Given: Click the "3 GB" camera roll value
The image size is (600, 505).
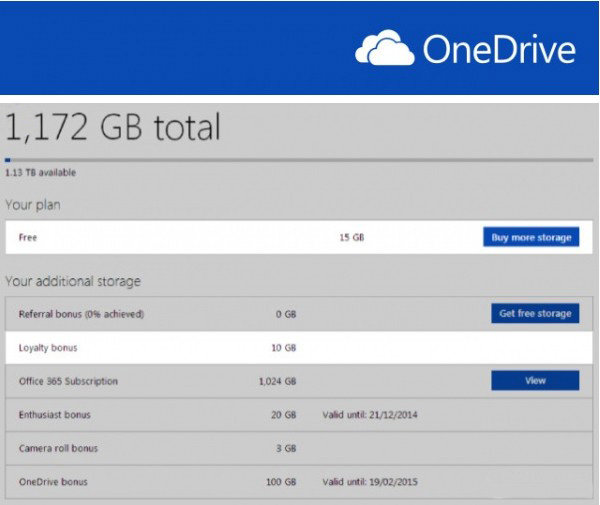Looking at the screenshot, I should coord(286,448).
